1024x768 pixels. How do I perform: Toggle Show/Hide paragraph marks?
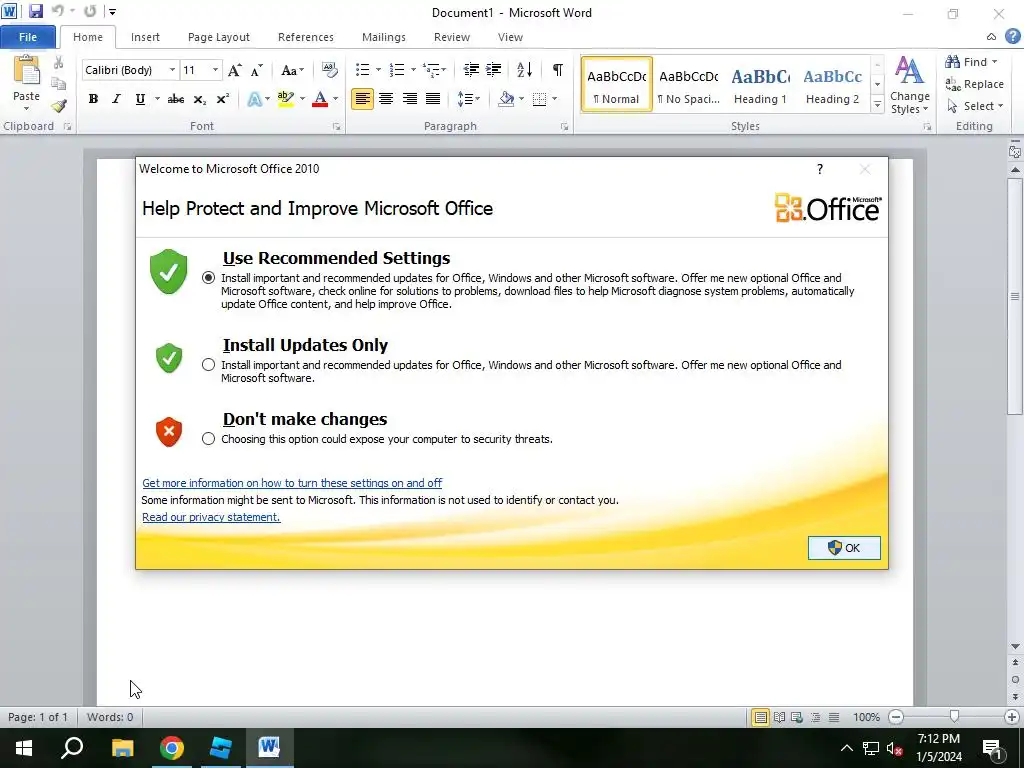pyautogui.click(x=558, y=69)
